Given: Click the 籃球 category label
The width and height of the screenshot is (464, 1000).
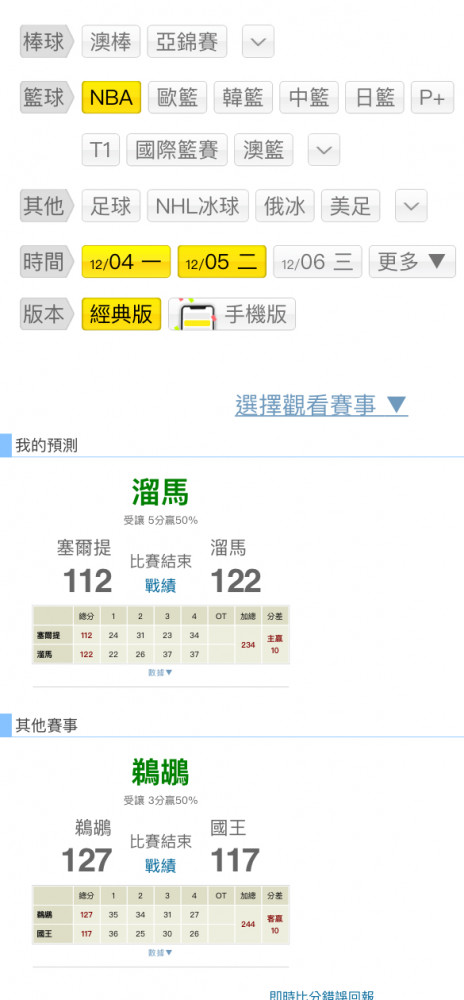Looking at the screenshot, I should pos(45,98).
